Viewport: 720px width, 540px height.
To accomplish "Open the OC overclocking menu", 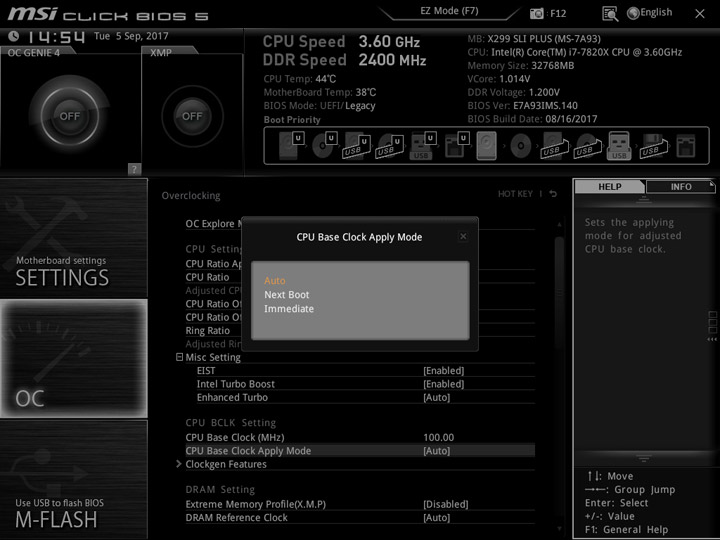I will tap(73, 359).
